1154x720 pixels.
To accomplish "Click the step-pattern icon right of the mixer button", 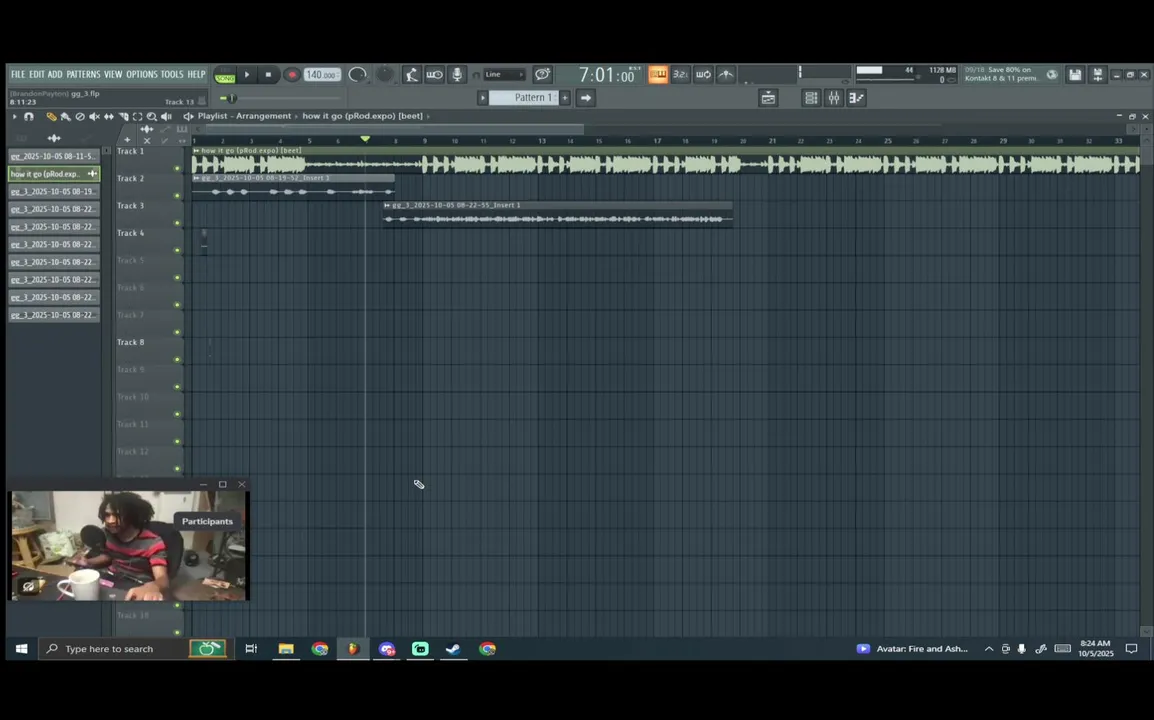I will [x=857, y=98].
